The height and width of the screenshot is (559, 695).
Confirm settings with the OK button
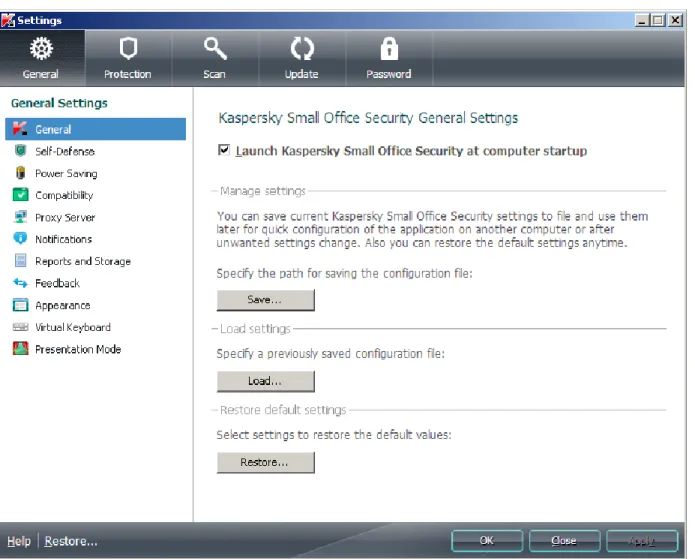487,541
